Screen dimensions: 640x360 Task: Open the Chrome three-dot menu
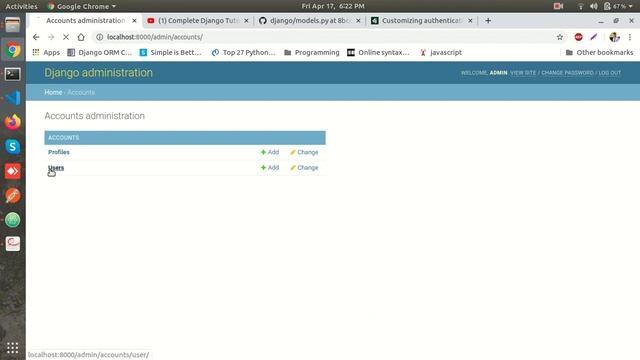tap(630, 37)
